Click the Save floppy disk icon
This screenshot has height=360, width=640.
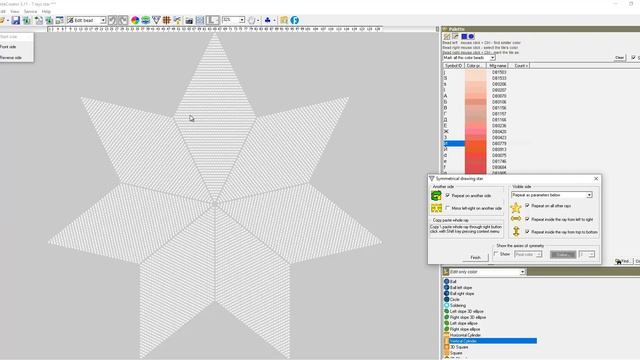point(16,20)
